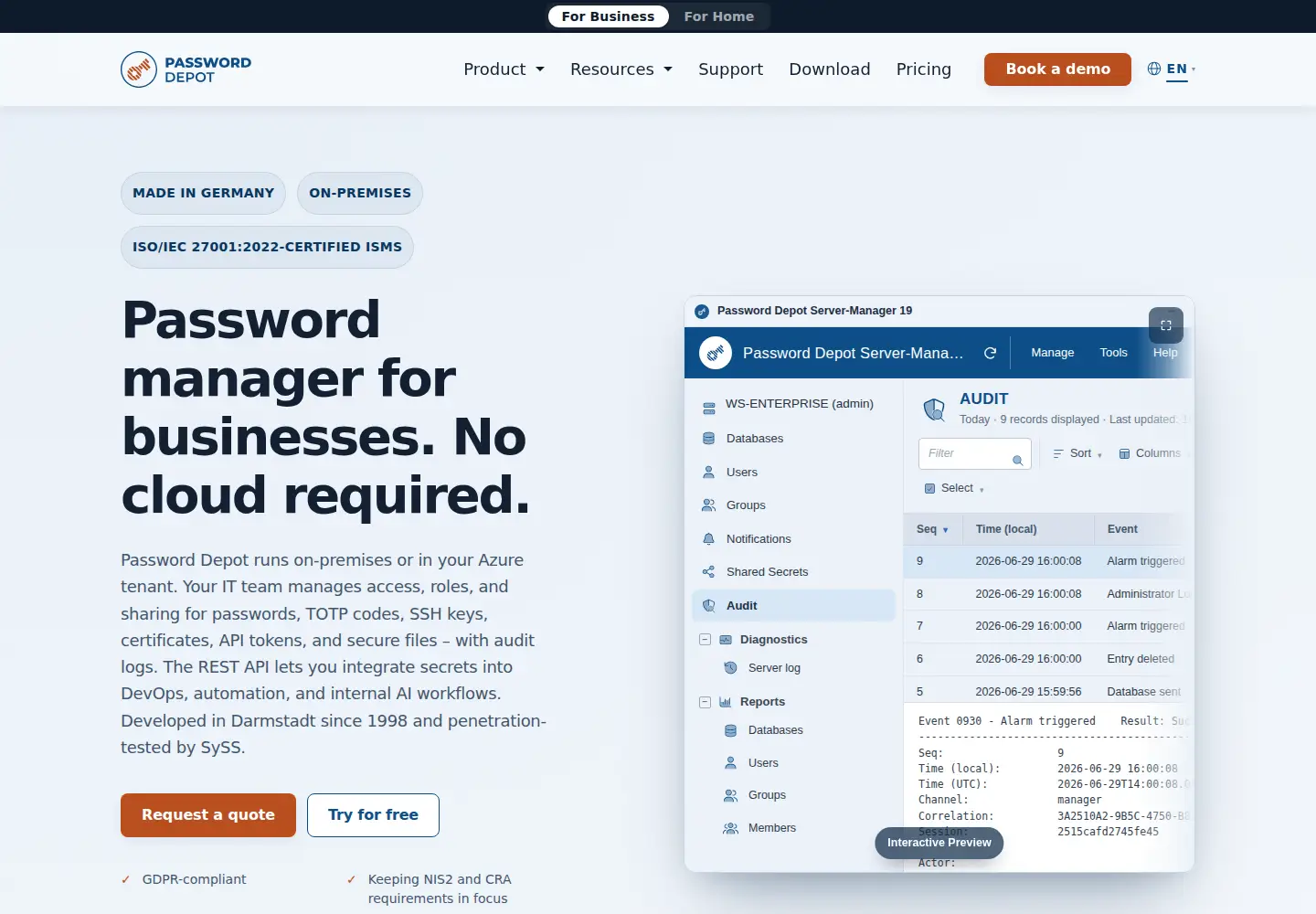Click the Try for free button
This screenshot has width=1316, height=914.
[x=373, y=815]
